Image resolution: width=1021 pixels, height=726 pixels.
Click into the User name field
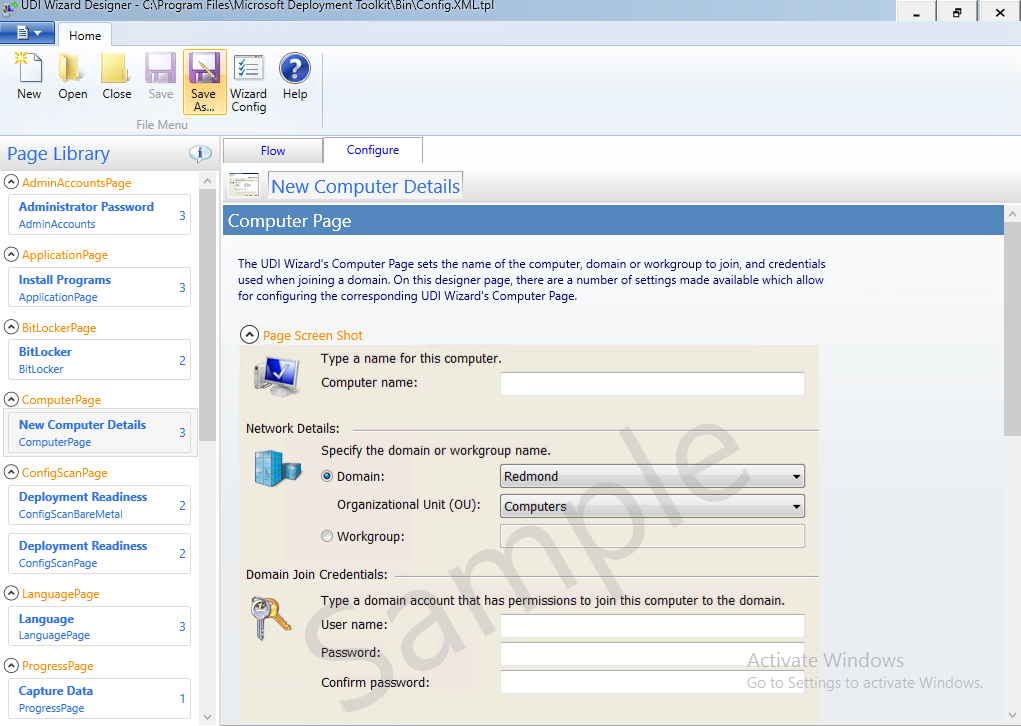652,625
